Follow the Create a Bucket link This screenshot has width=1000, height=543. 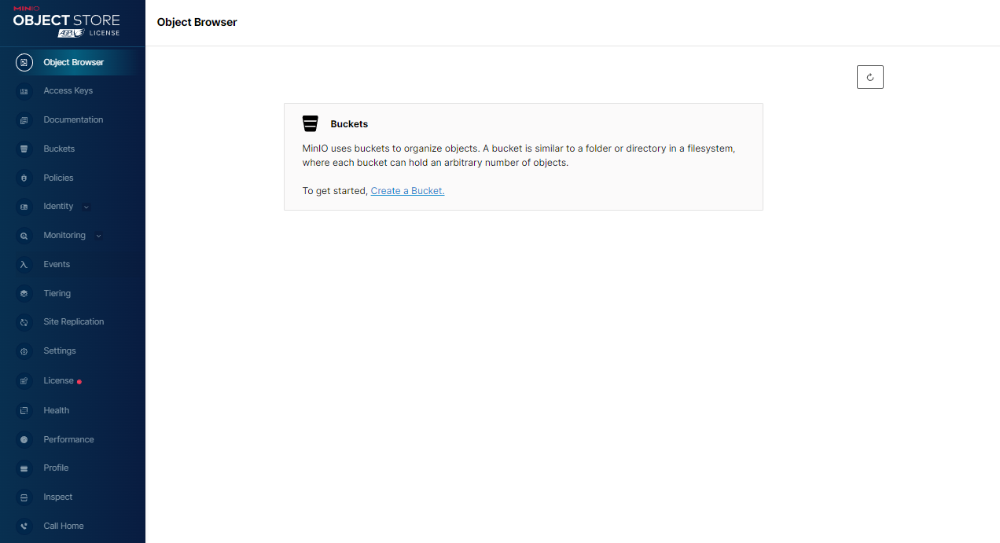click(407, 191)
